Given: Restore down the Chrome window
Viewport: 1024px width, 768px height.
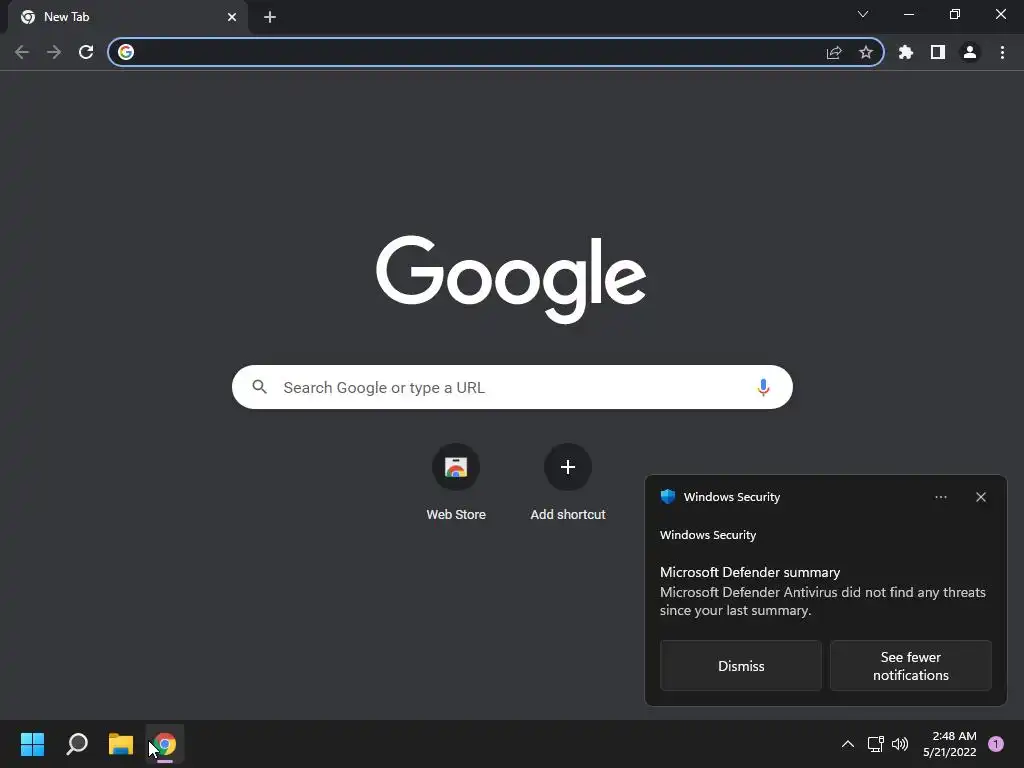Looking at the screenshot, I should click(x=955, y=14).
